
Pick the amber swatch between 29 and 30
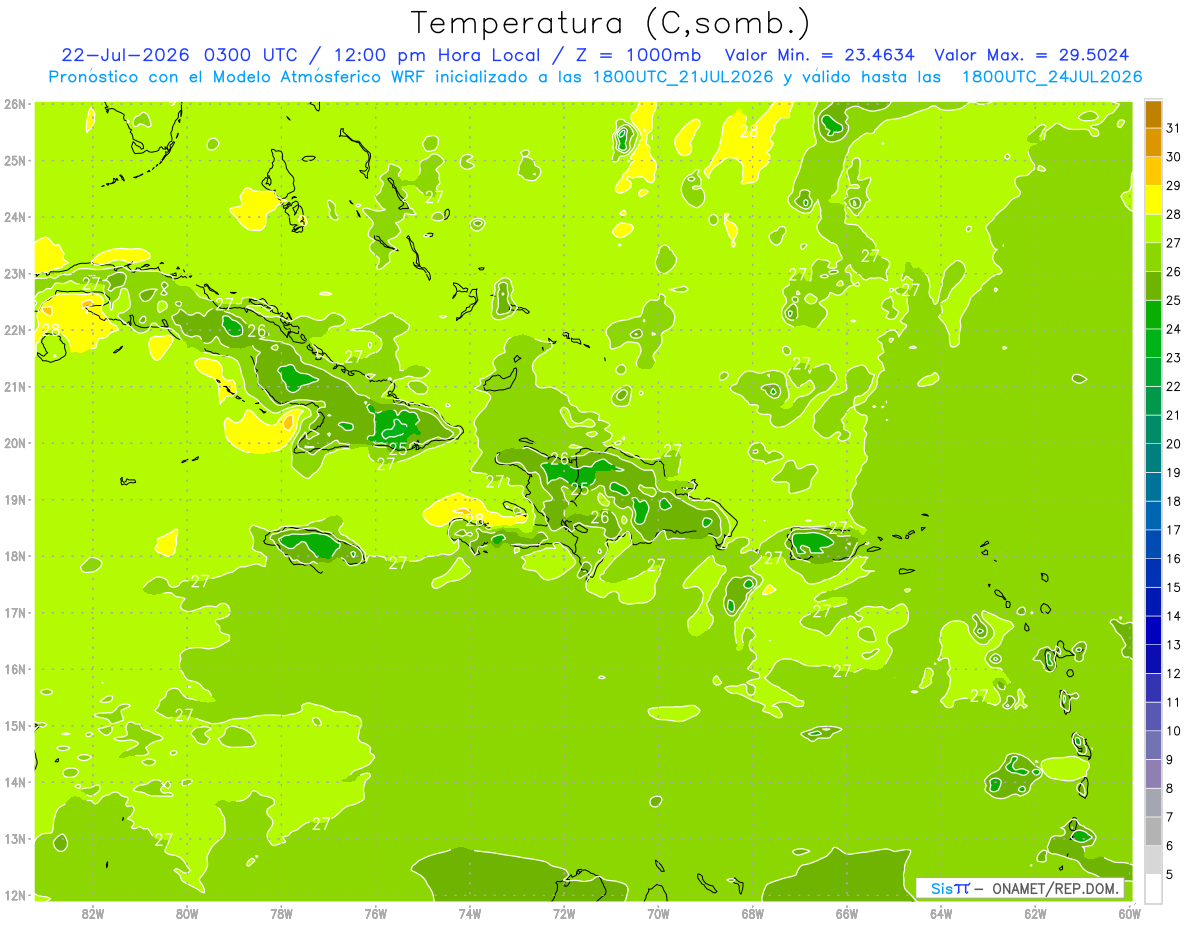point(1153,171)
